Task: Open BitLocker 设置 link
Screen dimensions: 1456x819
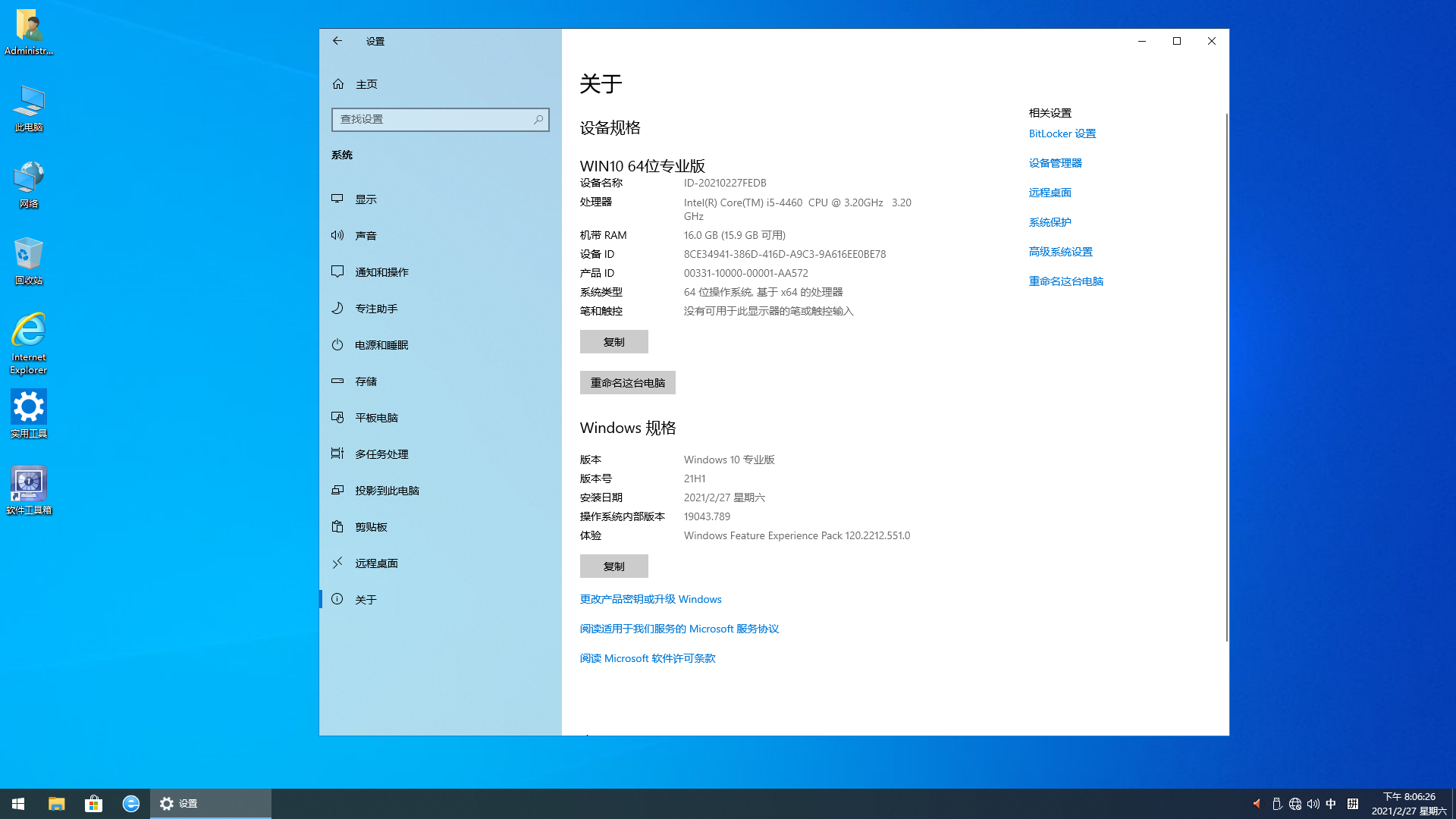Action: pyautogui.click(x=1062, y=133)
